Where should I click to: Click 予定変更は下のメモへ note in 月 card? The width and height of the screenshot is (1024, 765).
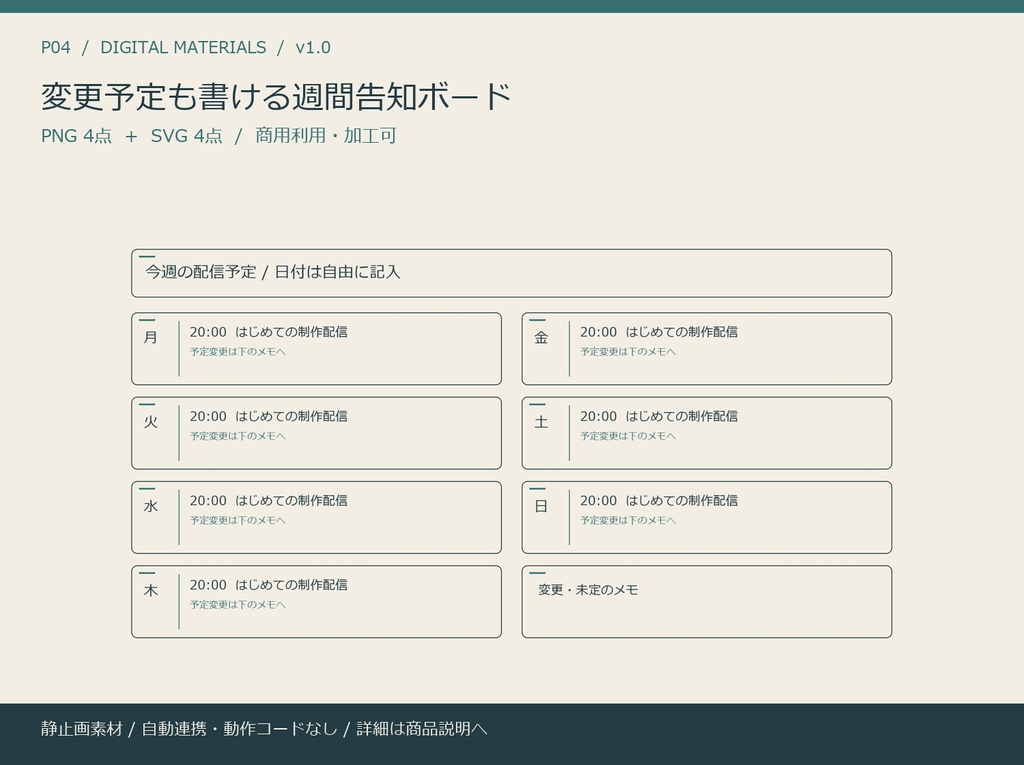238,351
